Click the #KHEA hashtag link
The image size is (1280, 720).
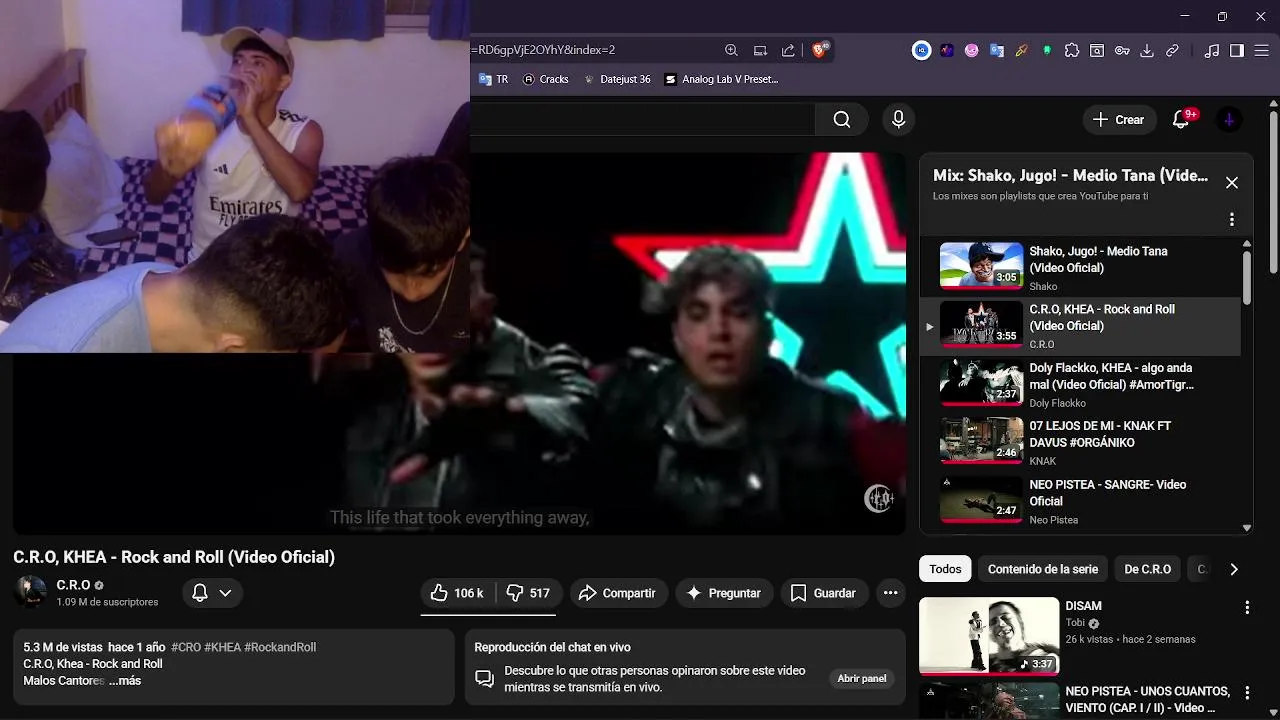pos(223,647)
